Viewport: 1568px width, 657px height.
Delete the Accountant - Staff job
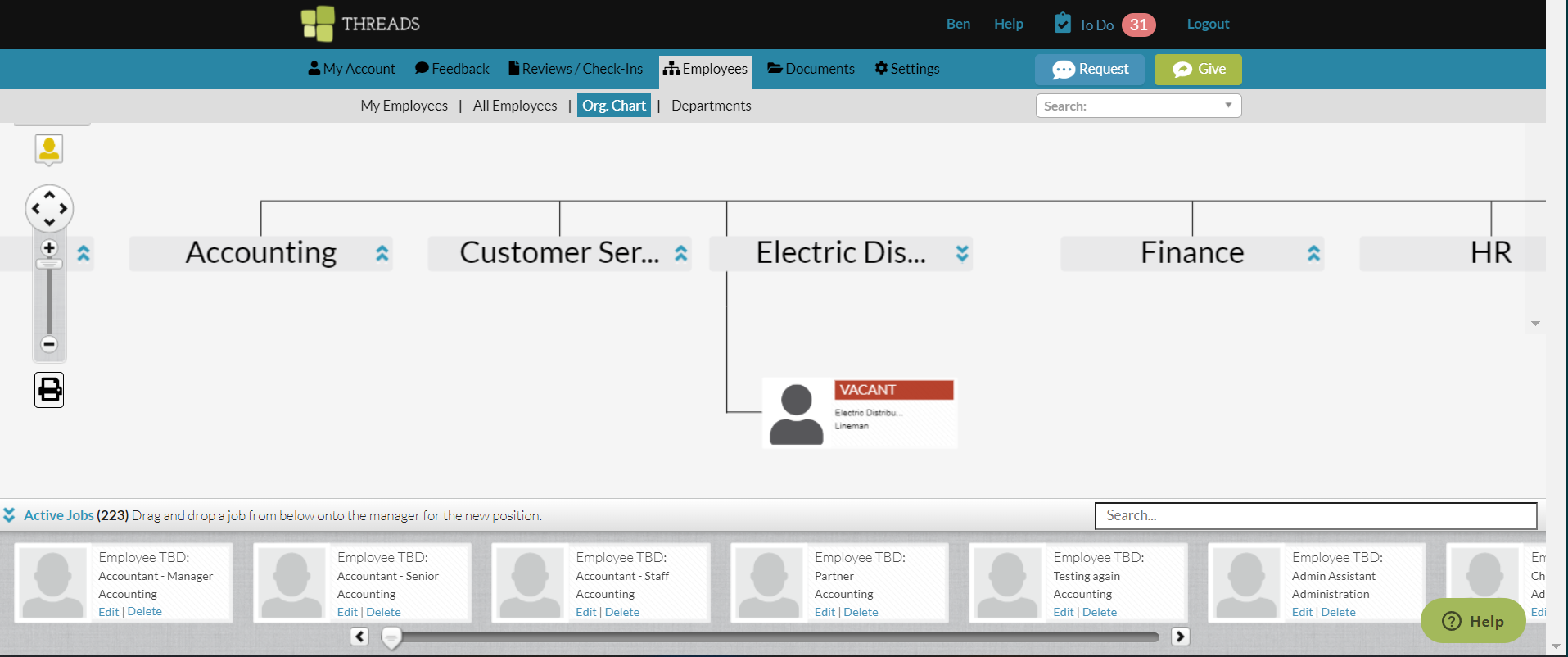(622, 612)
